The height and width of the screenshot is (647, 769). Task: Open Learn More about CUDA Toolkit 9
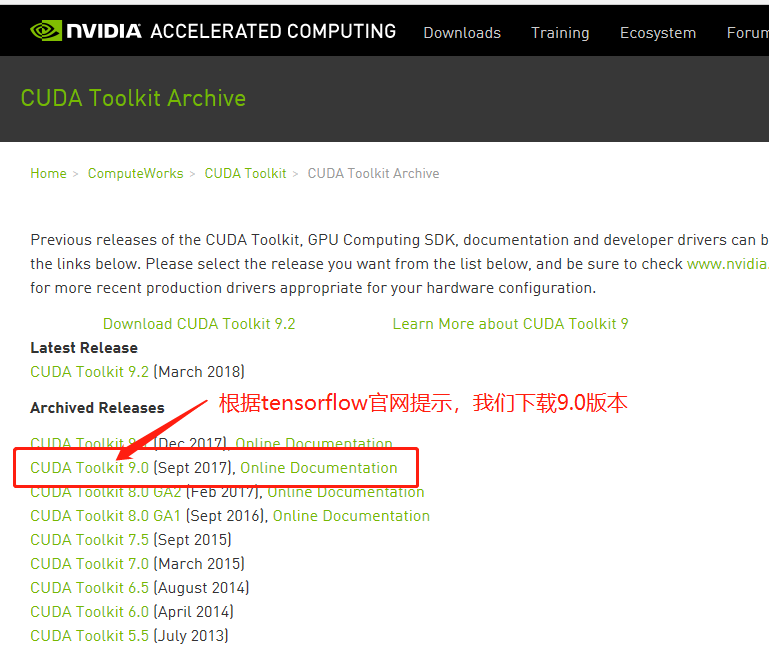(510, 324)
